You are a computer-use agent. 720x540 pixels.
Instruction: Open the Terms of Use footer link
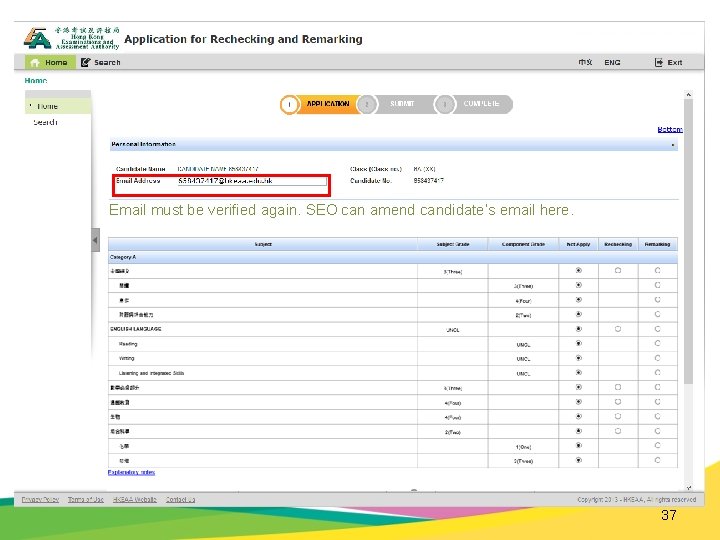(85, 500)
